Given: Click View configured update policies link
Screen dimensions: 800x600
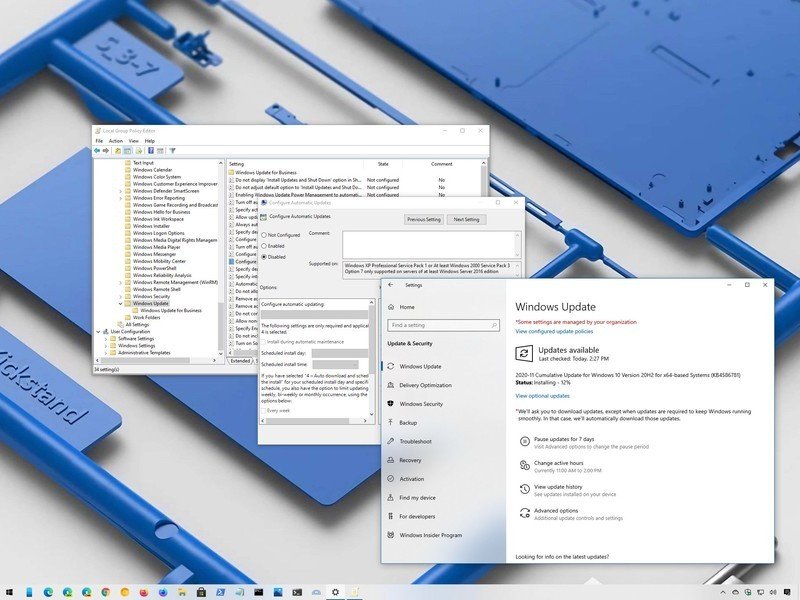Looking at the screenshot, I should click(554, 331).
